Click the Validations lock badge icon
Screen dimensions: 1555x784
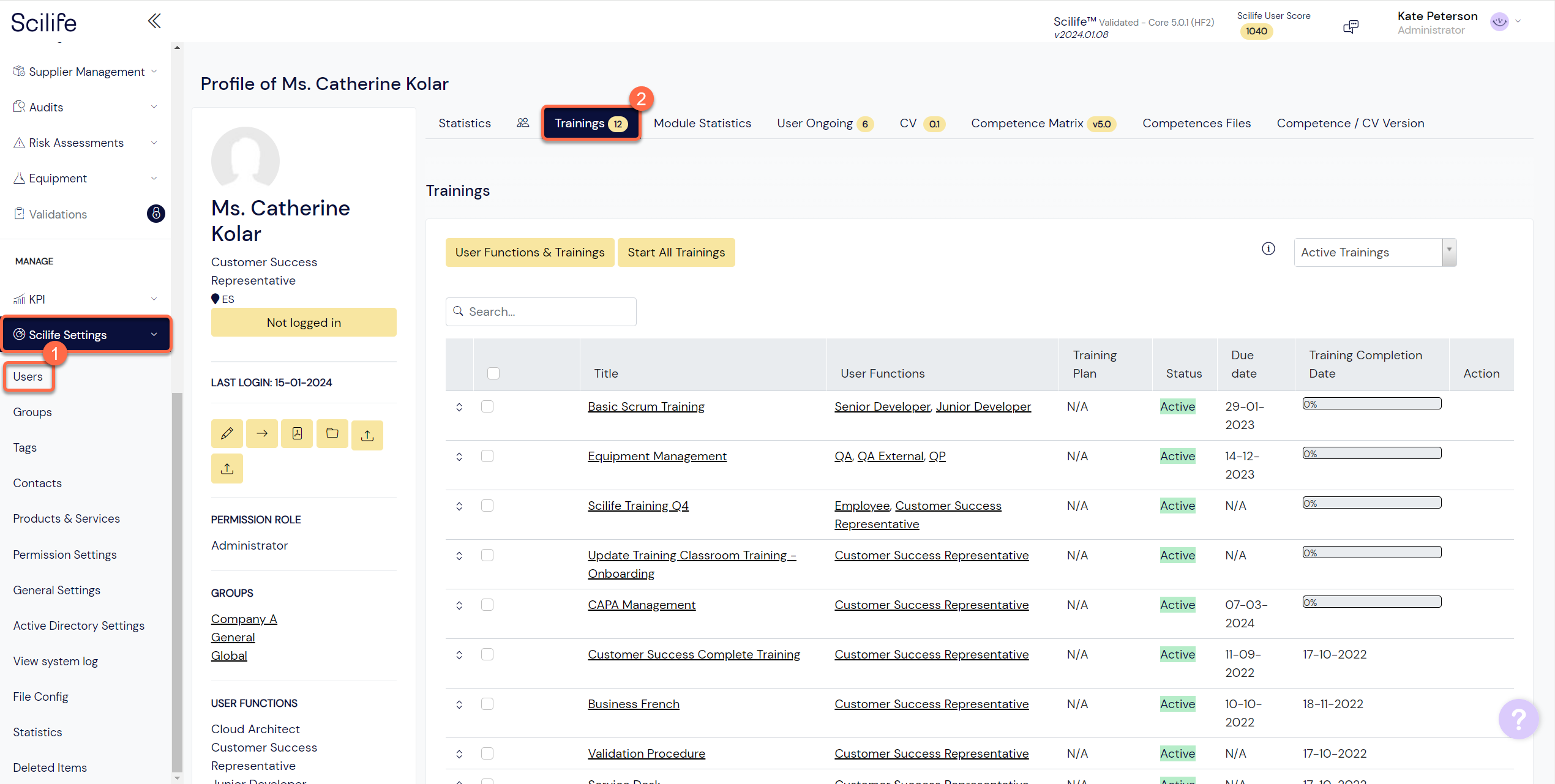point(156,214)
